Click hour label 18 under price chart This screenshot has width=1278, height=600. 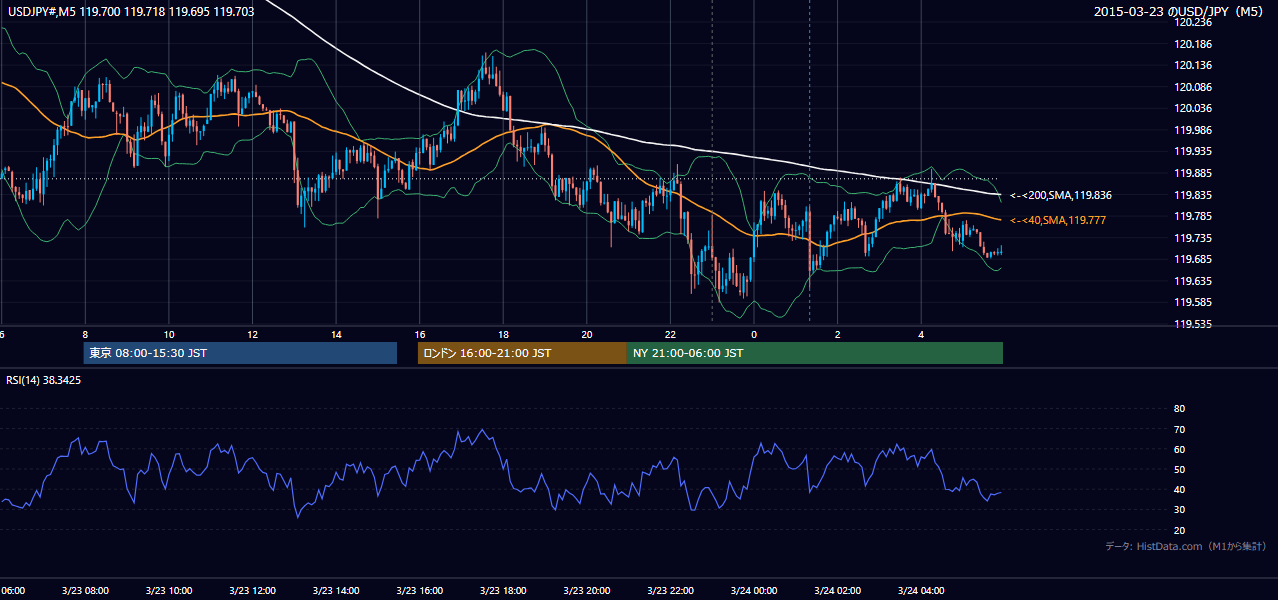click(x=503, y=334)
